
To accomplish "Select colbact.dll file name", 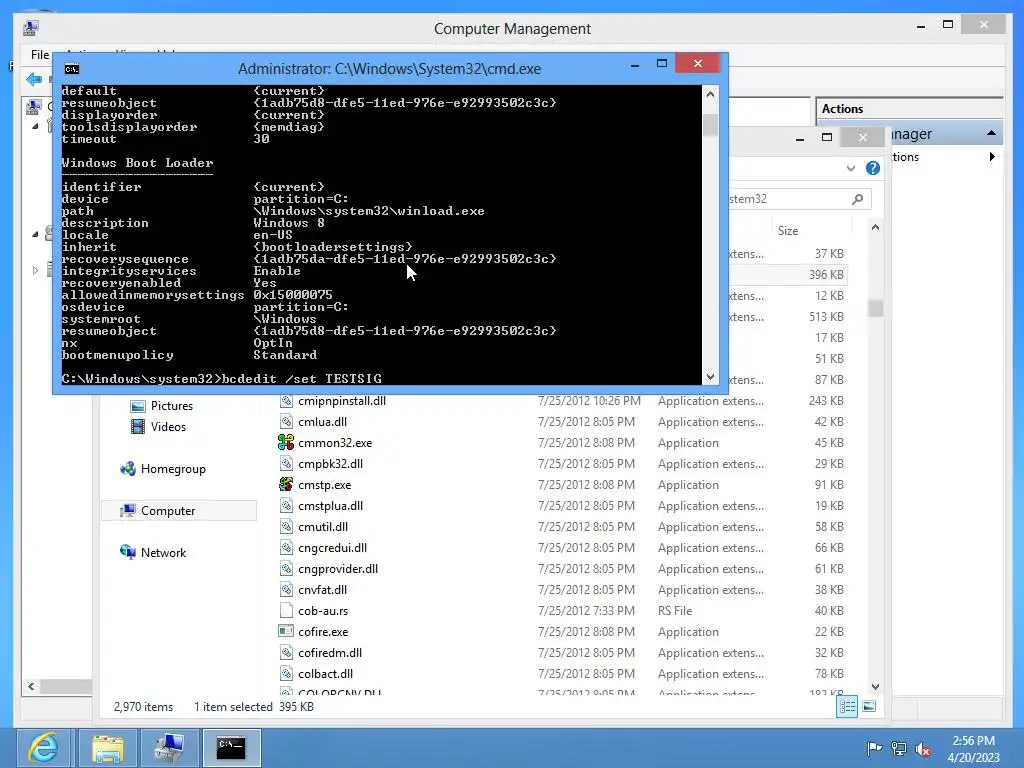I will point(325,673).
